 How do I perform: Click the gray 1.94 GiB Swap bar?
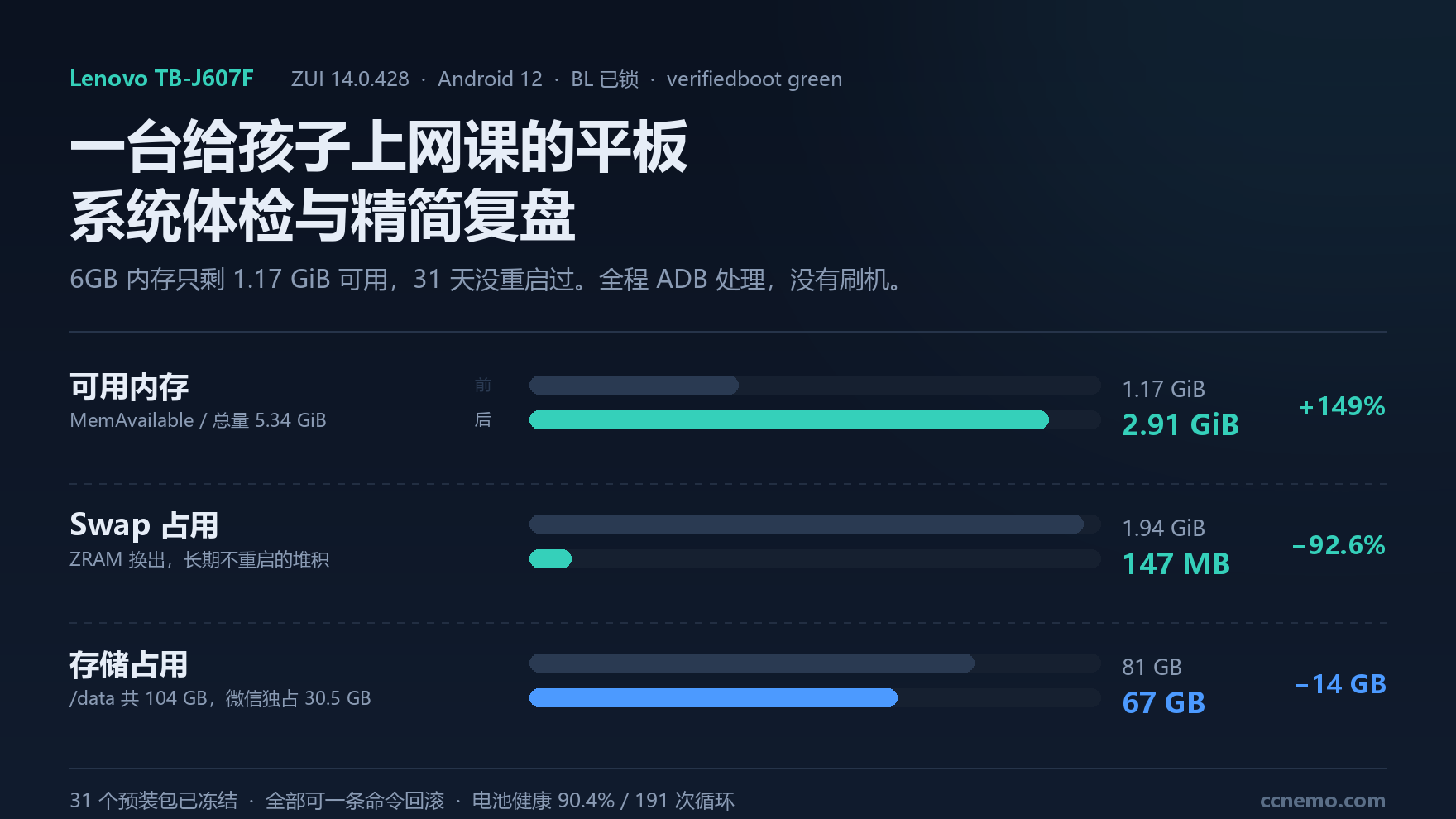pos(807,524)
